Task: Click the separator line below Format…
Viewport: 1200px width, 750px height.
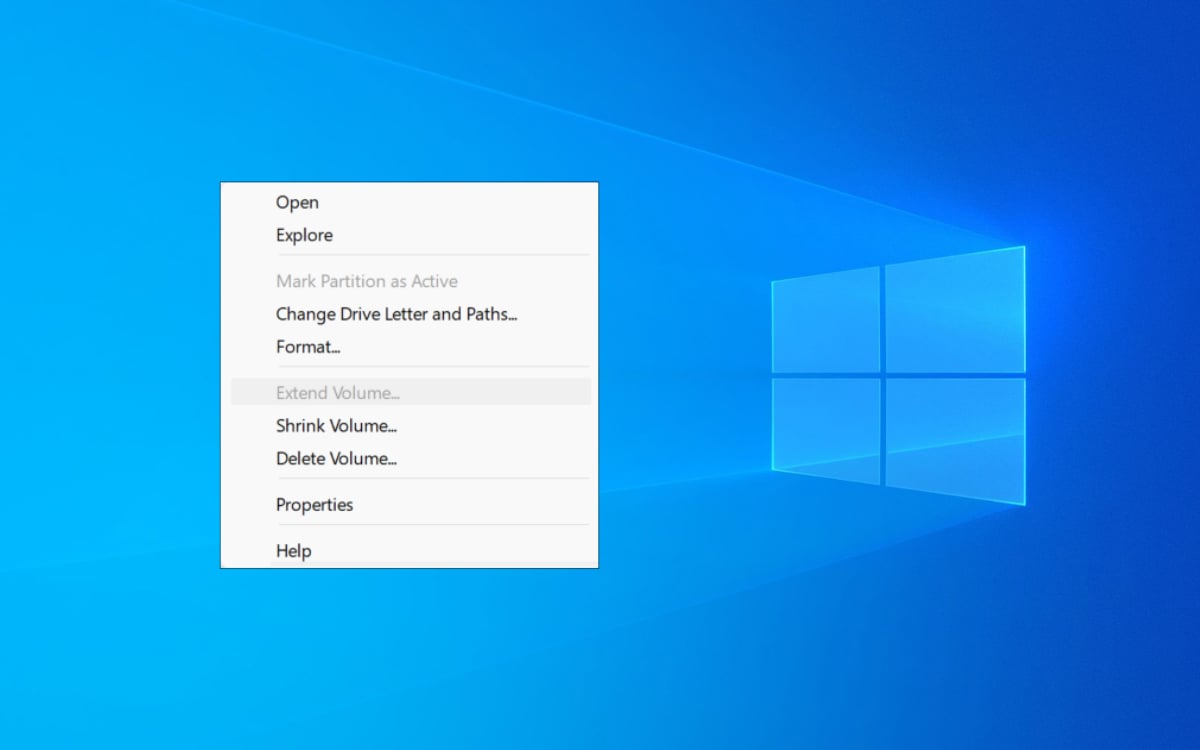Action: [430, 367]
